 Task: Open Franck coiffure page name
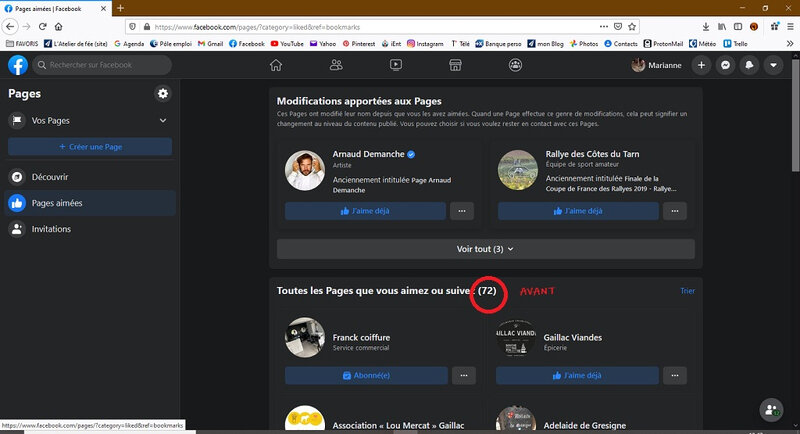[x=361, y=338]
